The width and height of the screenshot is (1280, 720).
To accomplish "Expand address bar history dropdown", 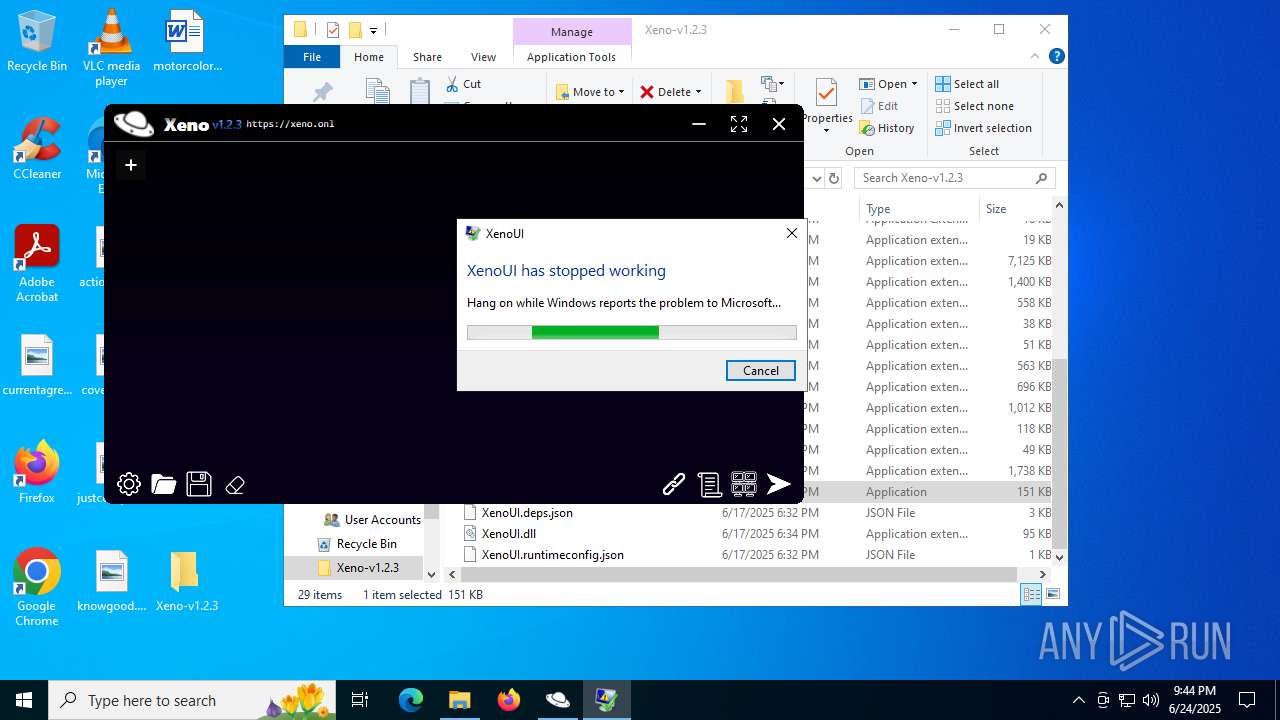I will [816, 178].
